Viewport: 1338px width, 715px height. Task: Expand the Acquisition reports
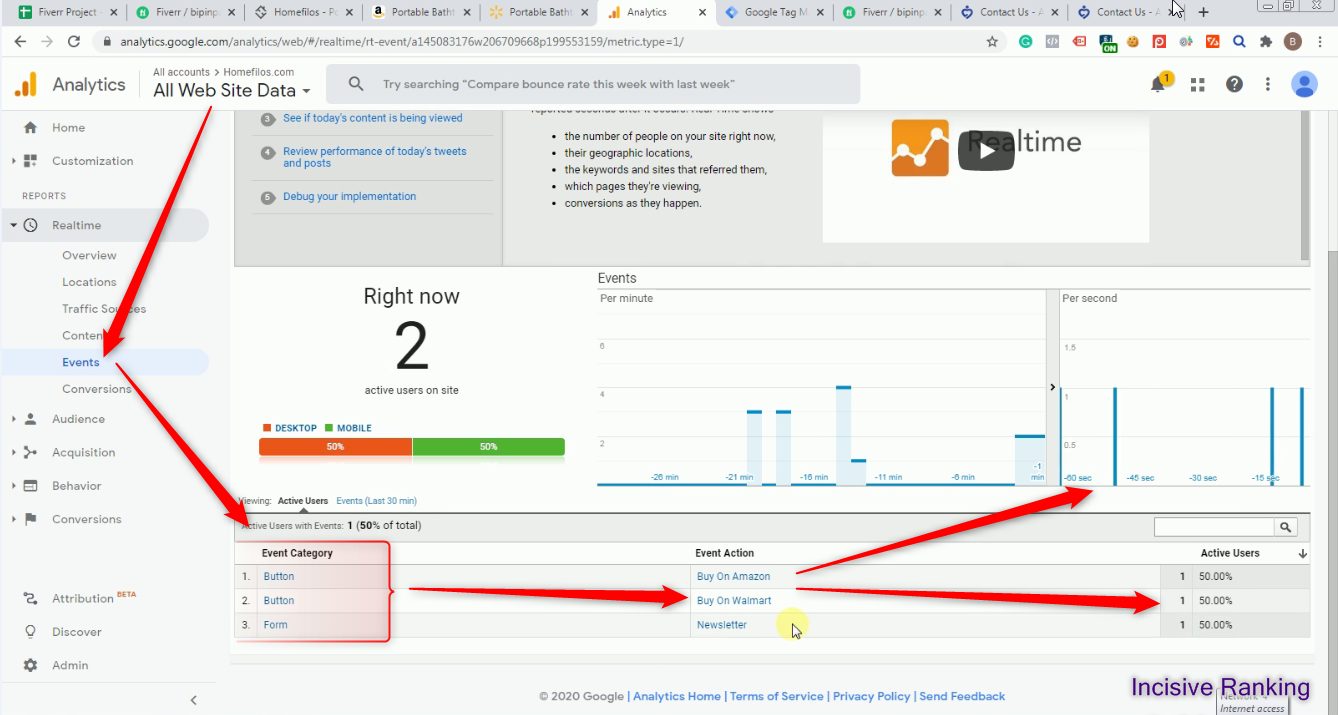point(13,452)
